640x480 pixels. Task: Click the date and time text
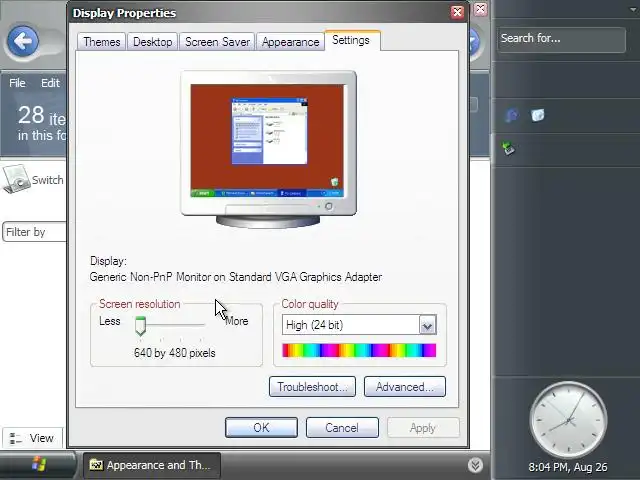coord(568,467)
